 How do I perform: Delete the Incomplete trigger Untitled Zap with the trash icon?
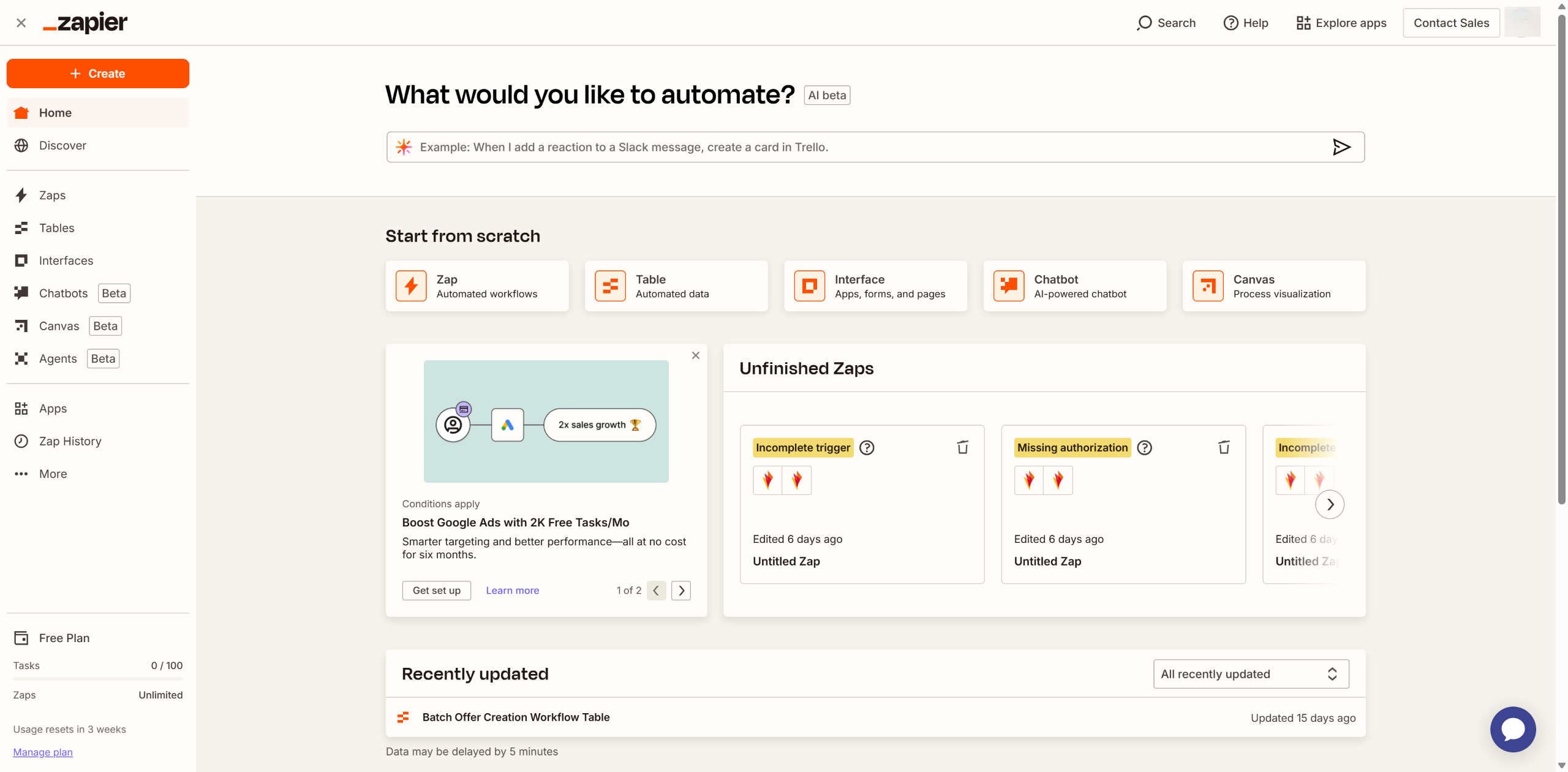coord(963,447)
